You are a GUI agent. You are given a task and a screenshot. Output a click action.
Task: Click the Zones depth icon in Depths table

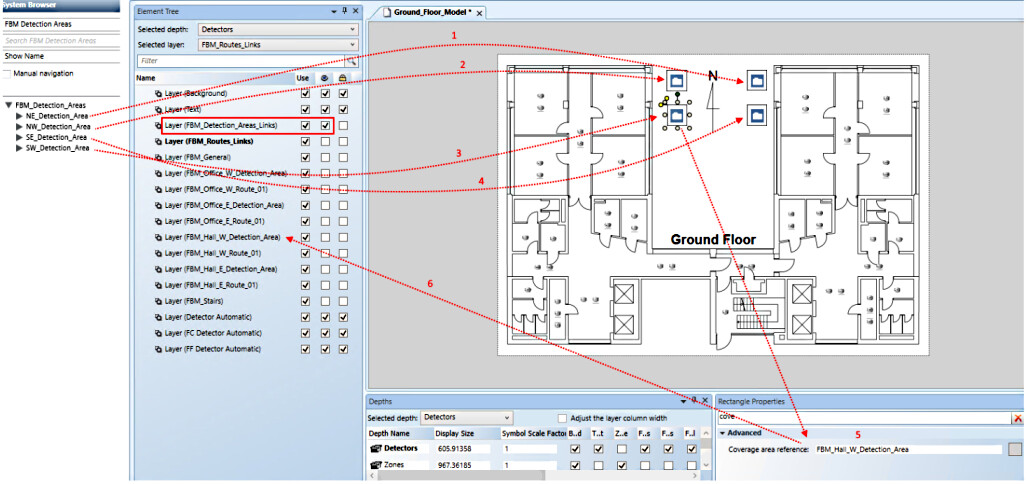[x=378, y=467]
